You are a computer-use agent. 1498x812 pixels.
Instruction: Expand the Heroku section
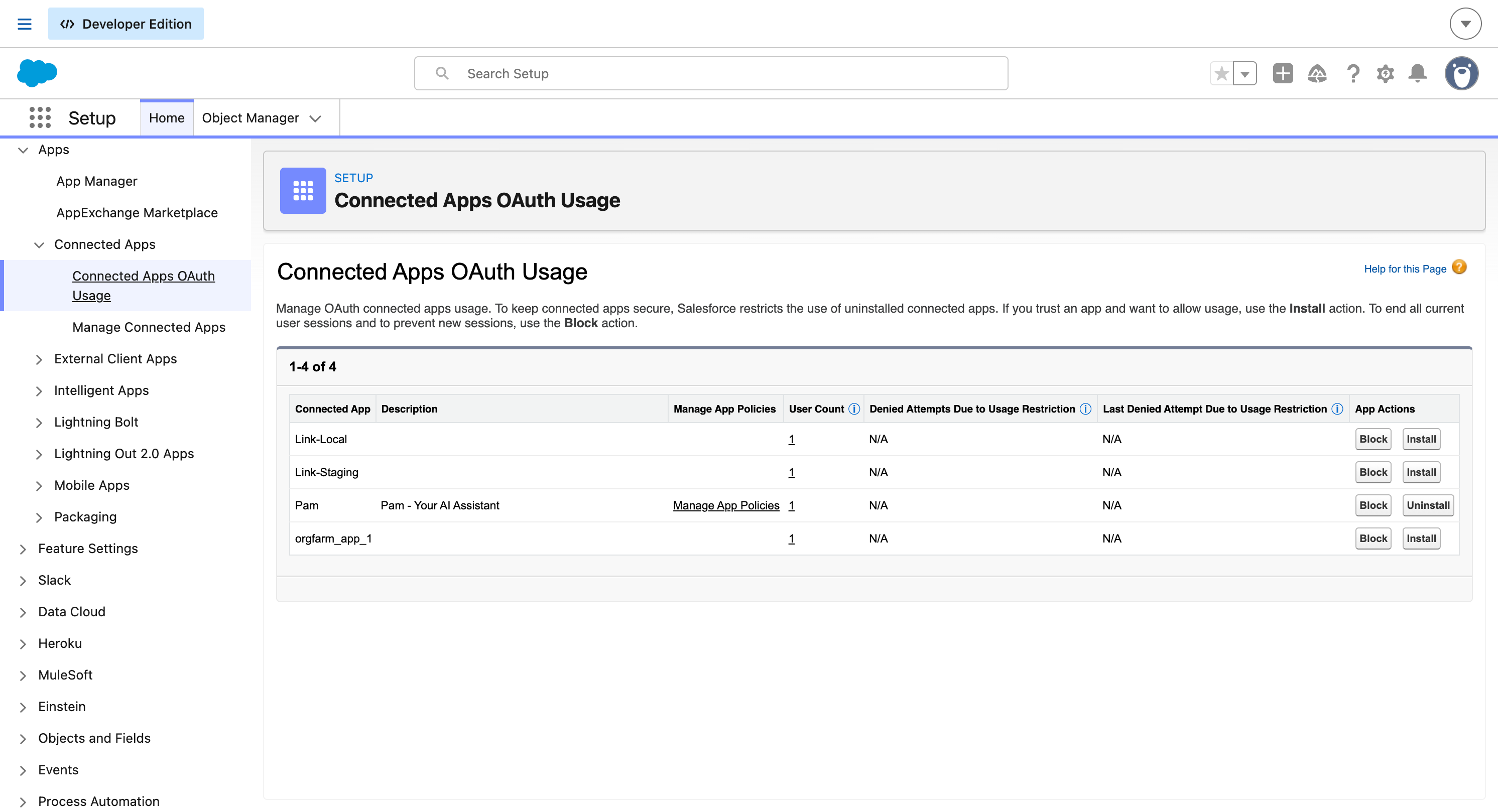pyautogui.click(x=23, y=643)
